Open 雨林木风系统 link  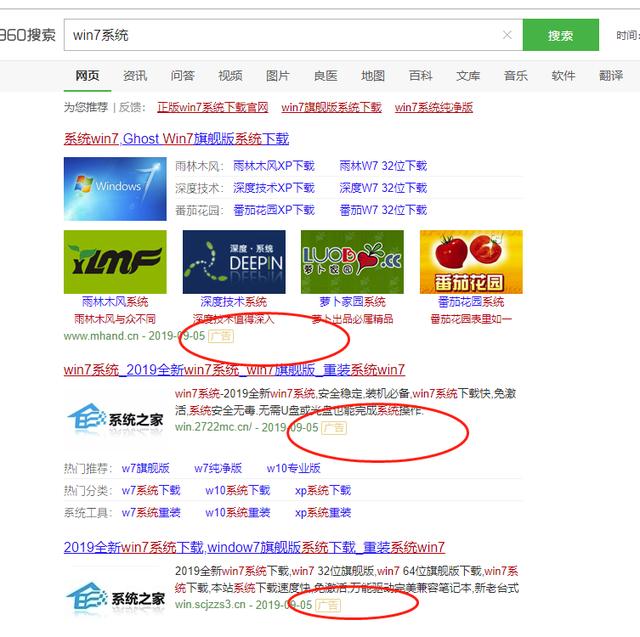tap(115, 302)
